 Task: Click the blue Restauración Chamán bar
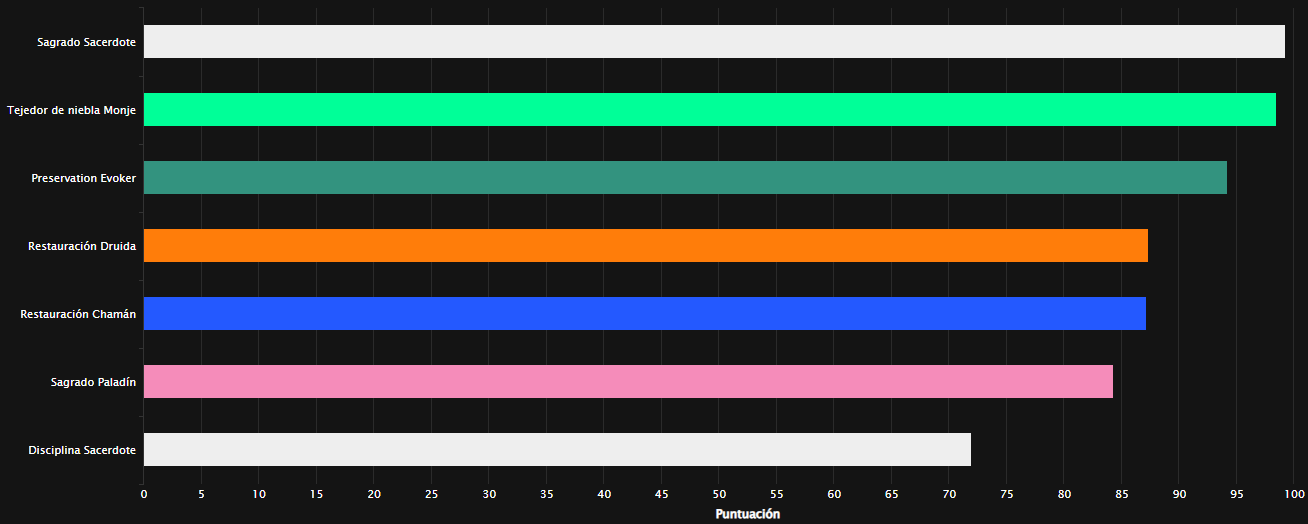pos(644,314)
